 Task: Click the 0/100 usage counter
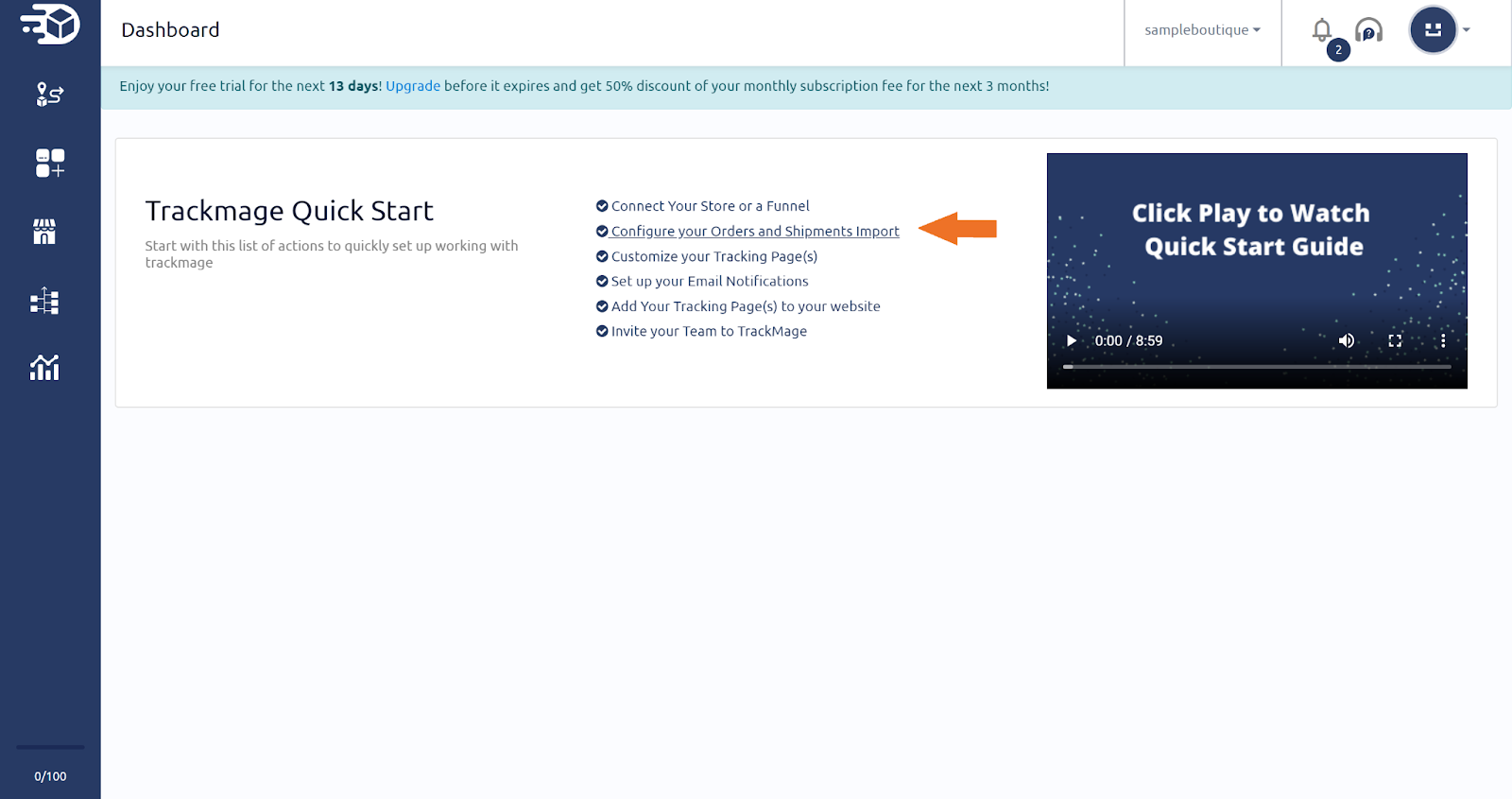coord(50,776)
